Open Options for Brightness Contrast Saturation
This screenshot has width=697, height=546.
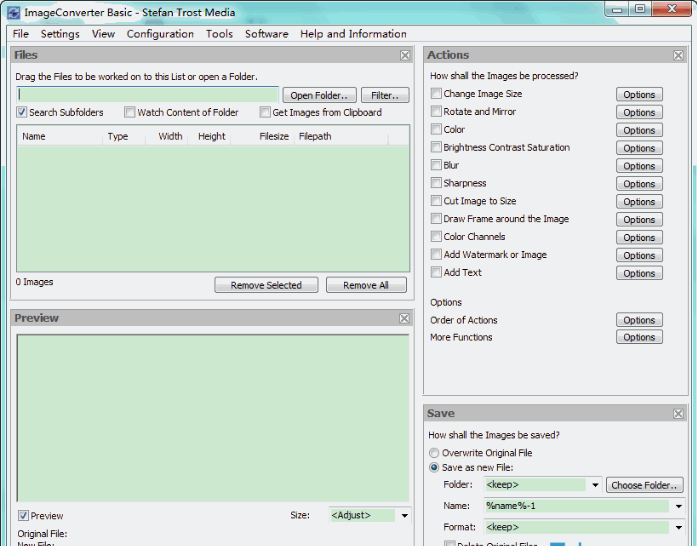point(639,148)
